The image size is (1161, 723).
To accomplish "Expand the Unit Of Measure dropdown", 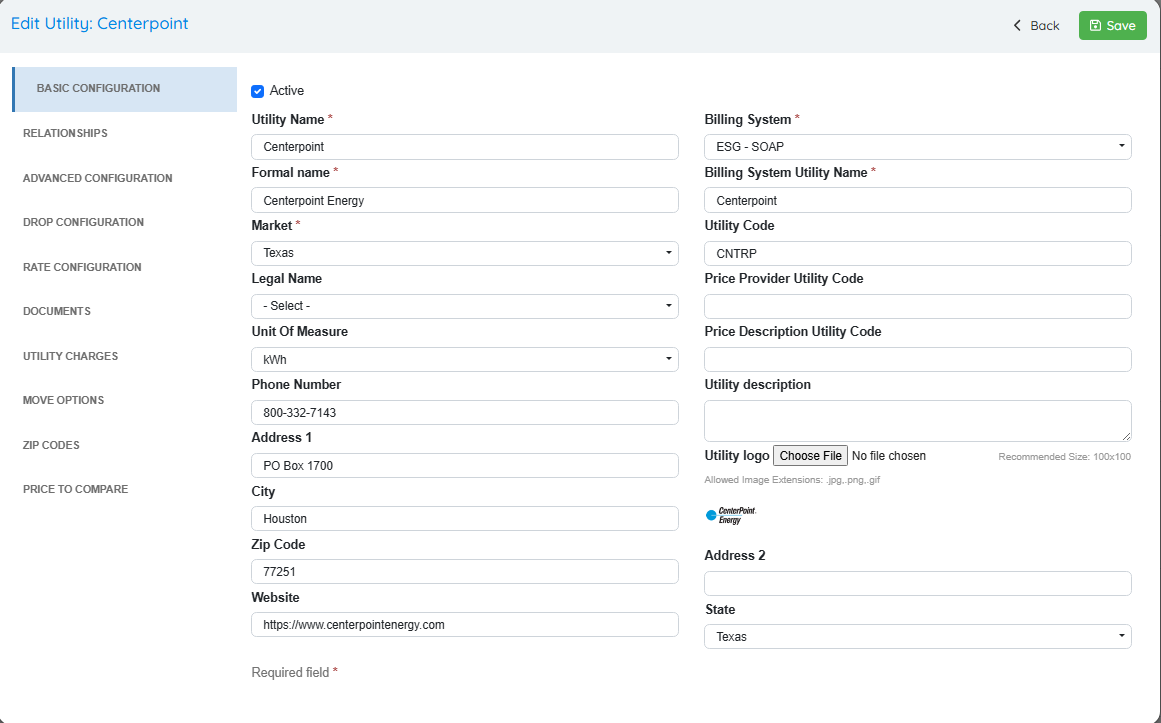I will 465,359.
